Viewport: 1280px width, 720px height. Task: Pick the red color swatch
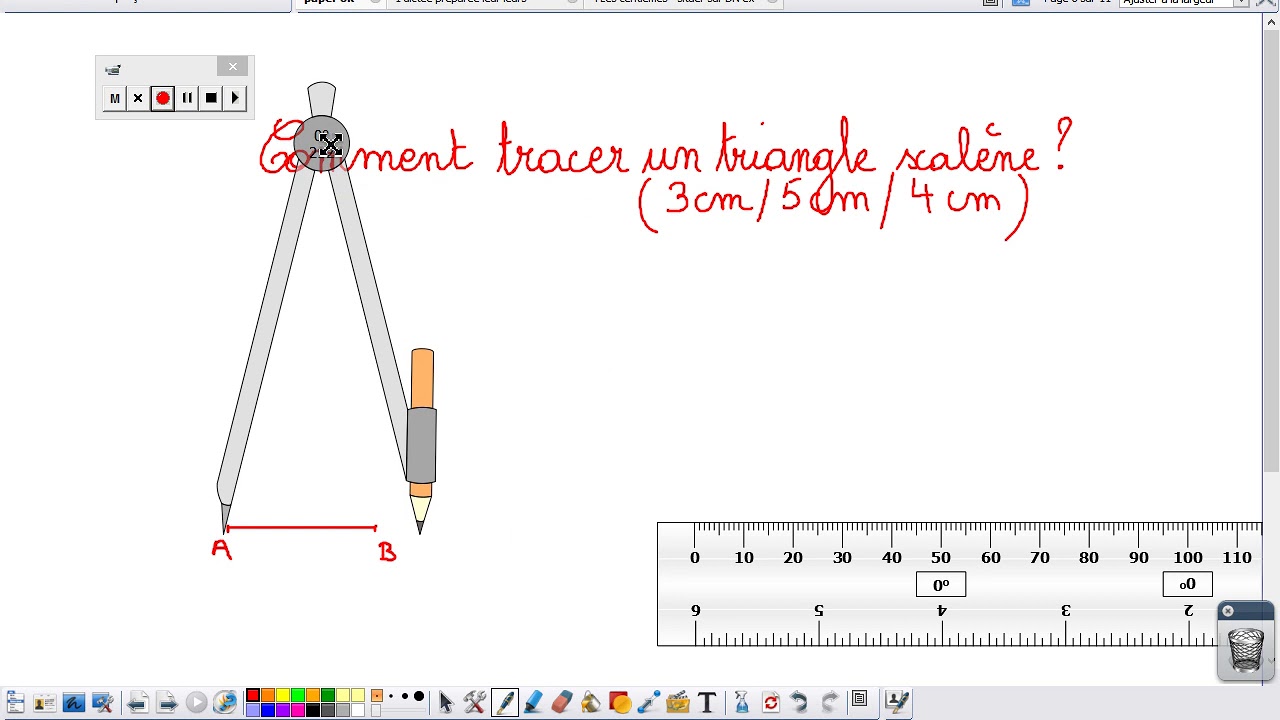coord(253,696)
